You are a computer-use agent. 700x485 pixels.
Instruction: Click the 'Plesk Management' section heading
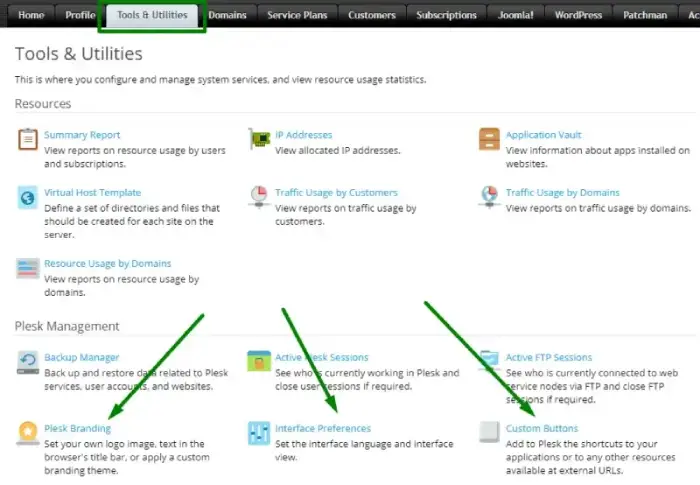pos(67,326)
